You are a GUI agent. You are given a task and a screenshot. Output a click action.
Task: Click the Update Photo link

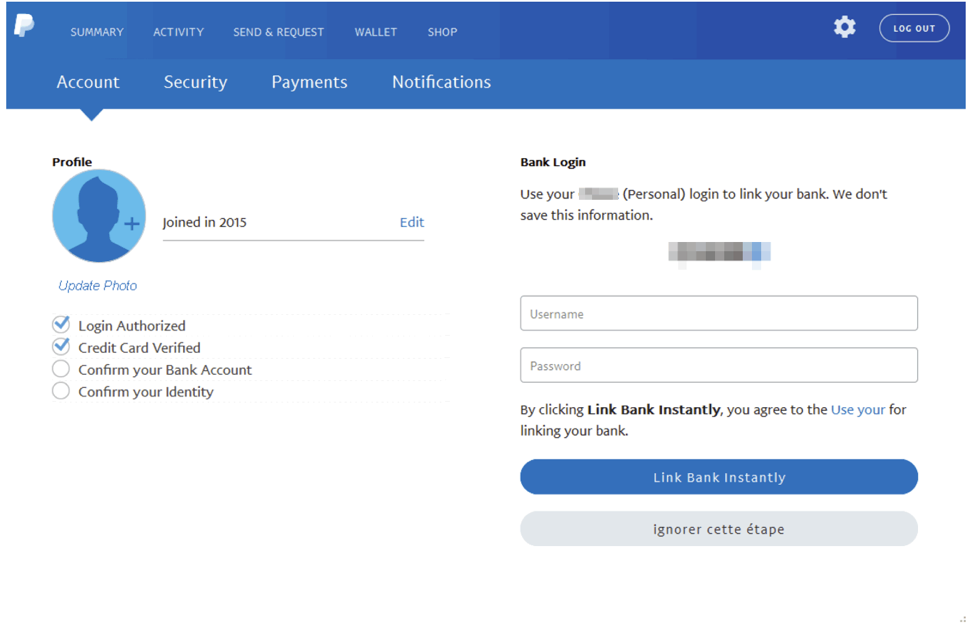point(97,285)
